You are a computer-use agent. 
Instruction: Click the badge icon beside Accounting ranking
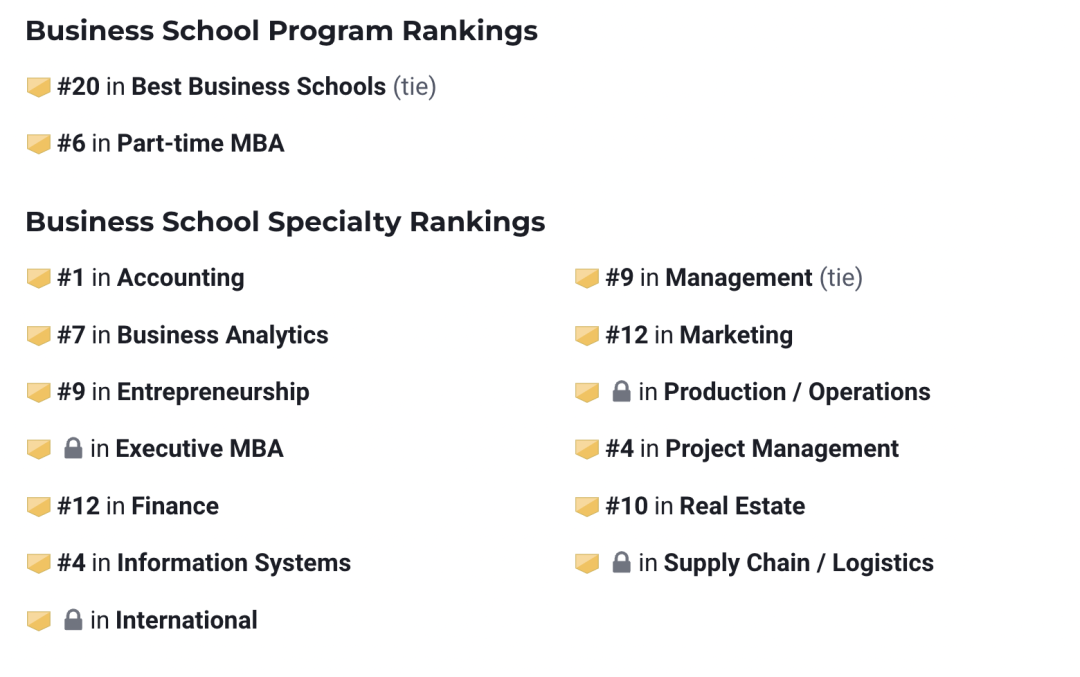(x=38, y=278)
